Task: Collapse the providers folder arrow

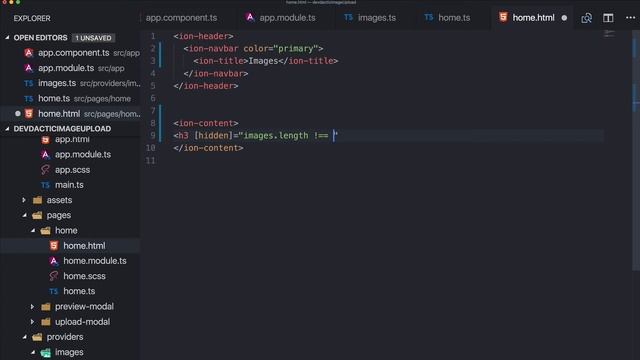Action: (24, 337)
